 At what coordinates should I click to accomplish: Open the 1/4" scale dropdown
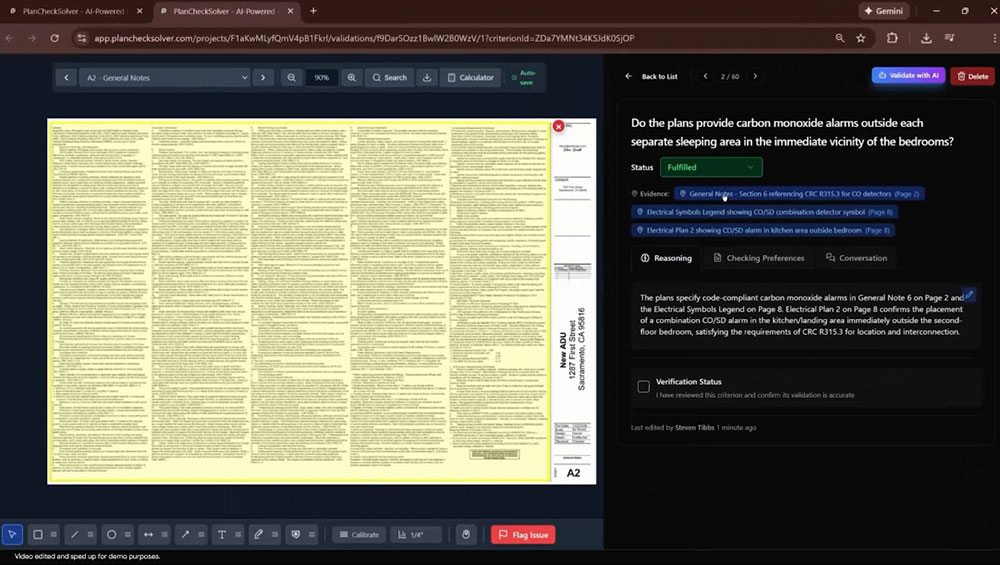coord(416,535)
